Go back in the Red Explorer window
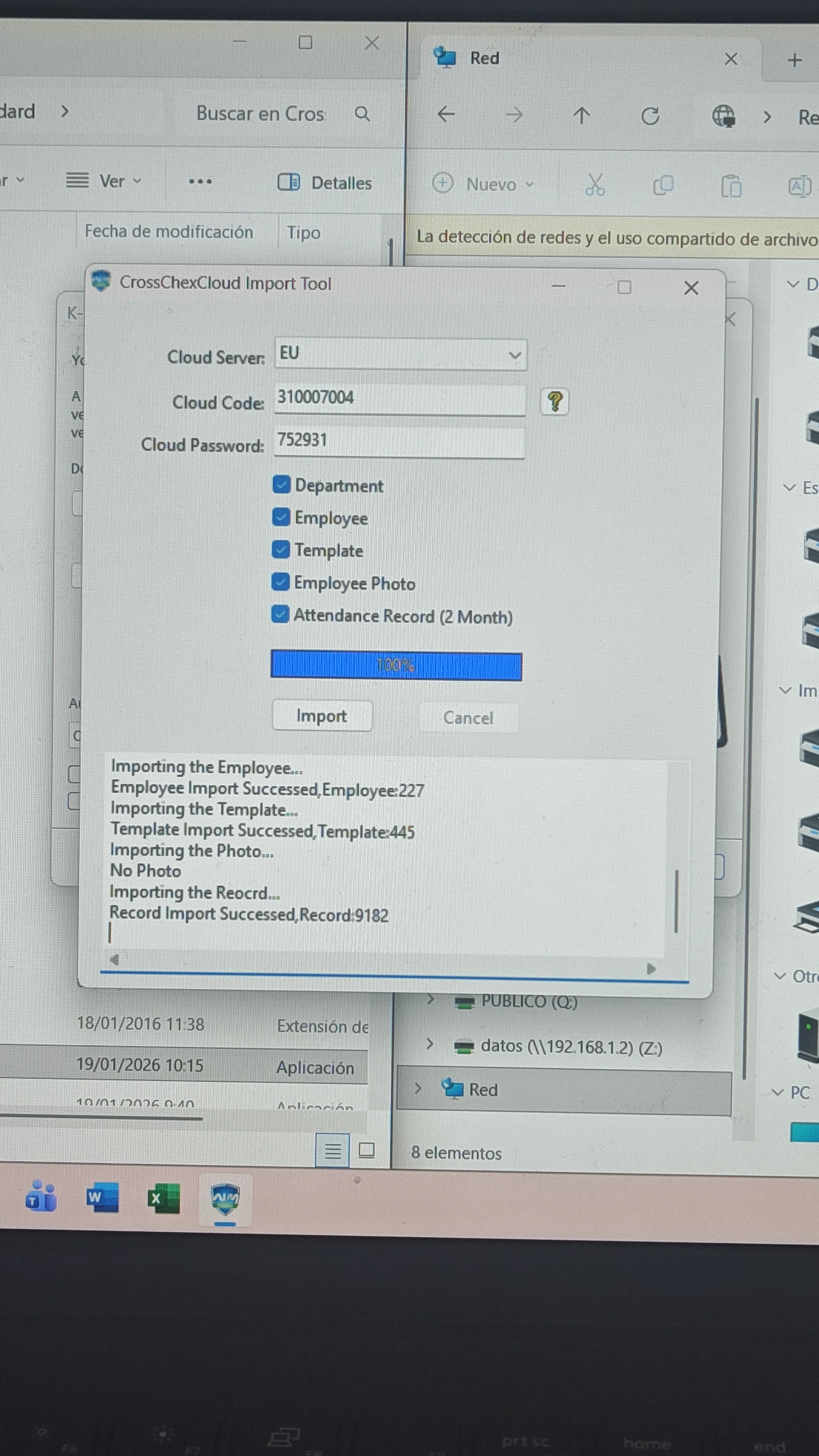The image size is (819, 1456). pyautogui.click(x=446, y=115)
